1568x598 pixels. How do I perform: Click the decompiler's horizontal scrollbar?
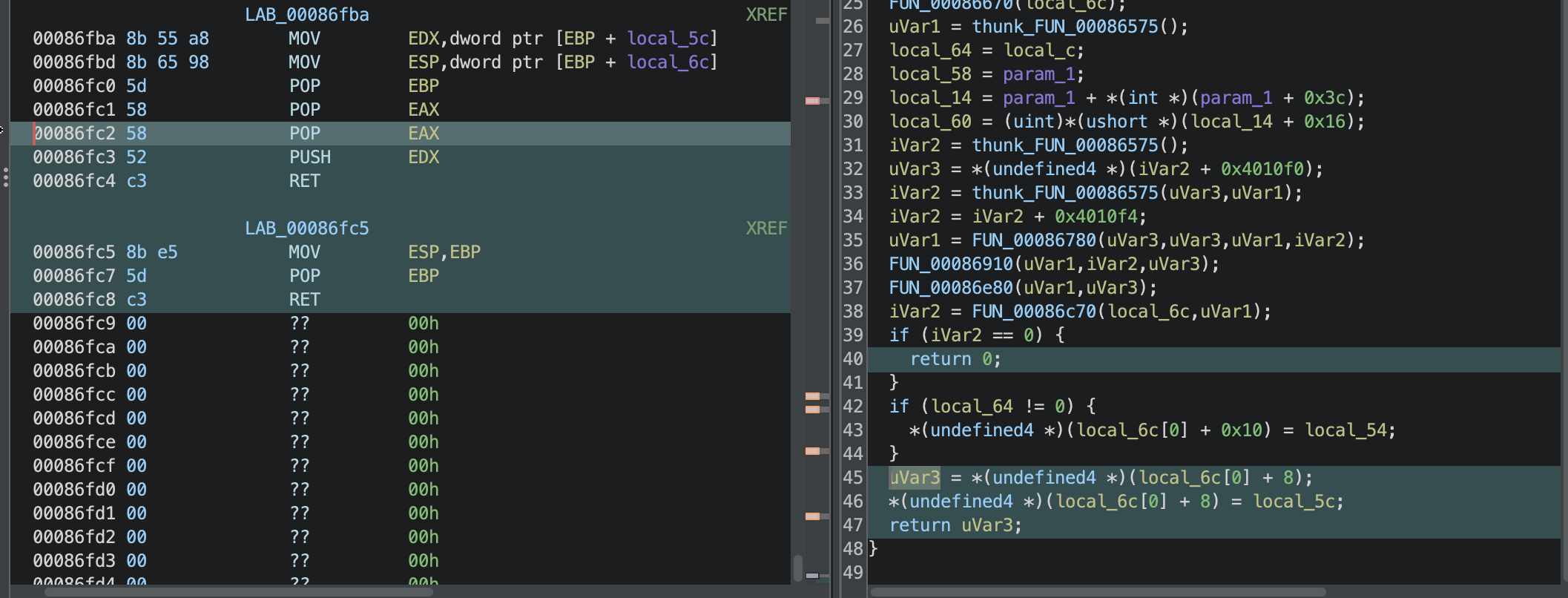[1098, 592]
